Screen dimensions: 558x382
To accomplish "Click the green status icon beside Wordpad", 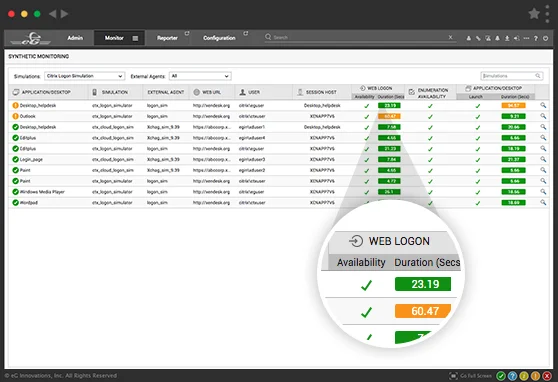I will click(15, 203).
